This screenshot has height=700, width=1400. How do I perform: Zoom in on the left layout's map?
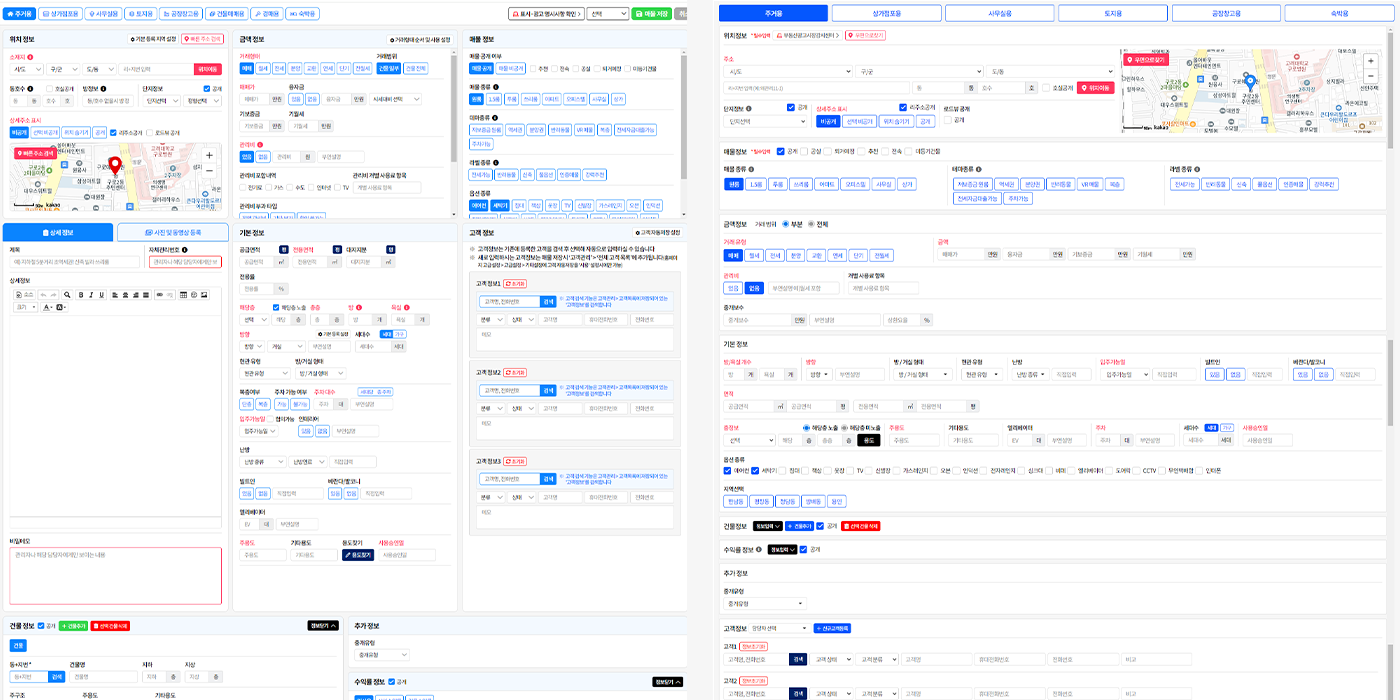click(209, 155)
